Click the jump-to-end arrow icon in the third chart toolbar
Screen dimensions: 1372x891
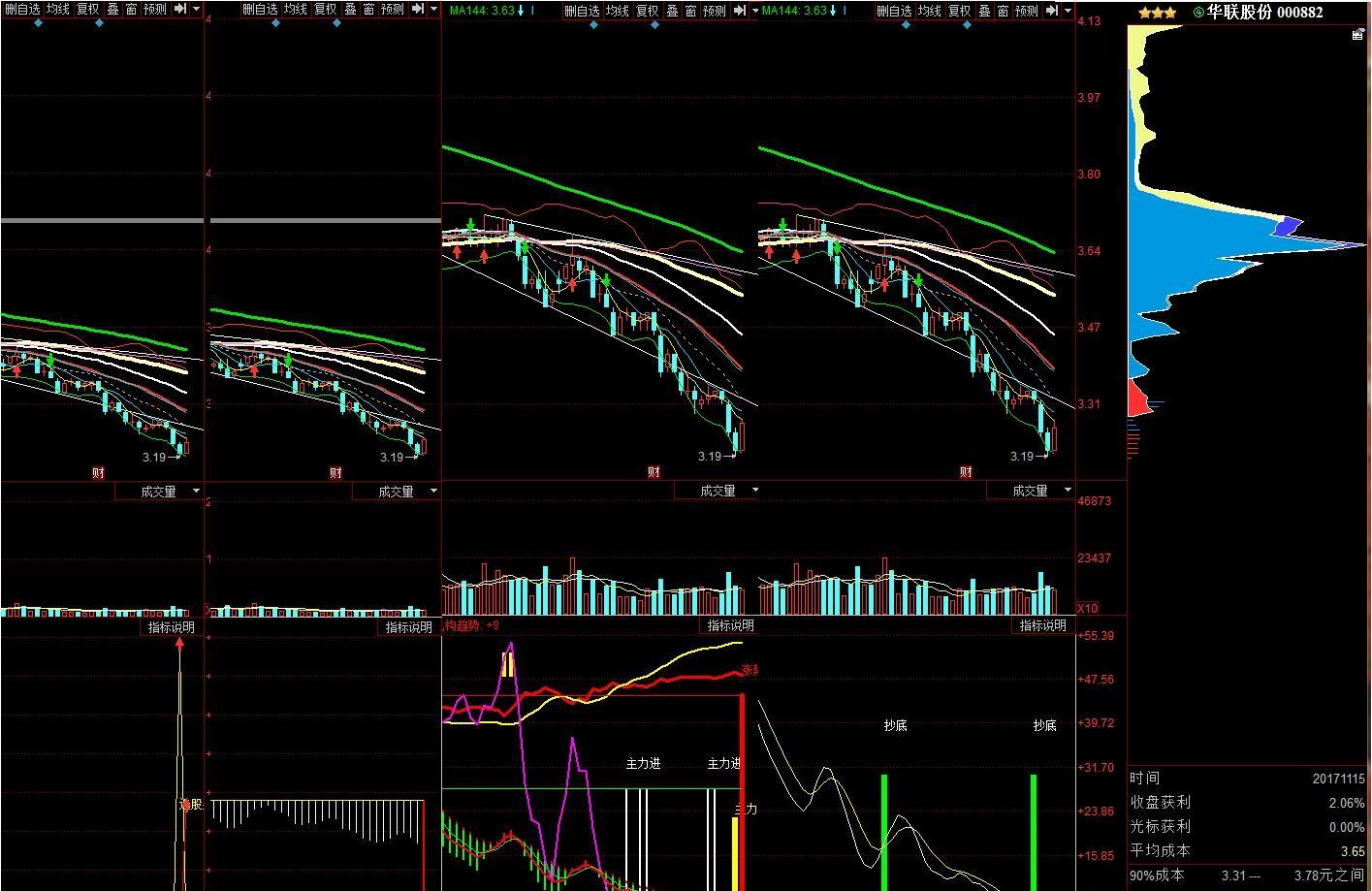740,11
